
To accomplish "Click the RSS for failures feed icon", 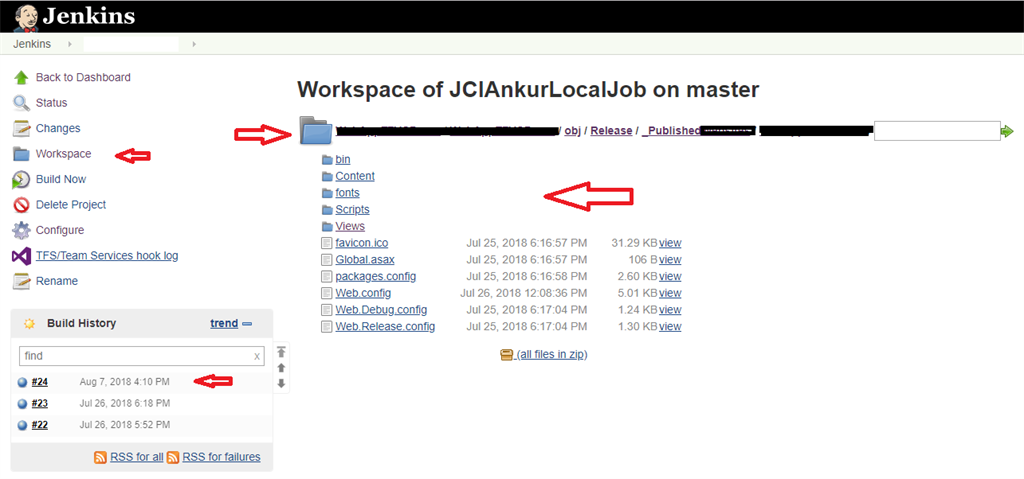I will click(x=173, y=457).
